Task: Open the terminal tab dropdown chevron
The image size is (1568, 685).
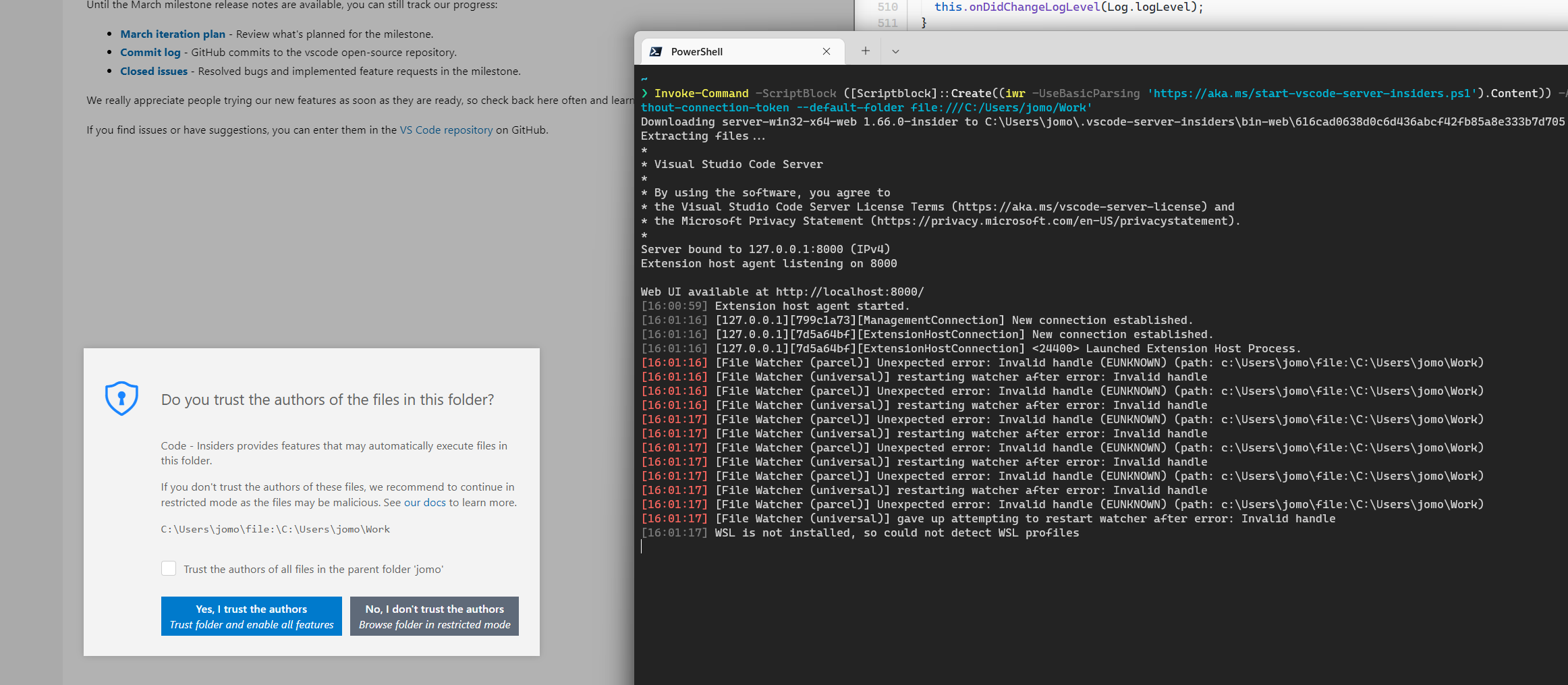Action: coord(895,51)
